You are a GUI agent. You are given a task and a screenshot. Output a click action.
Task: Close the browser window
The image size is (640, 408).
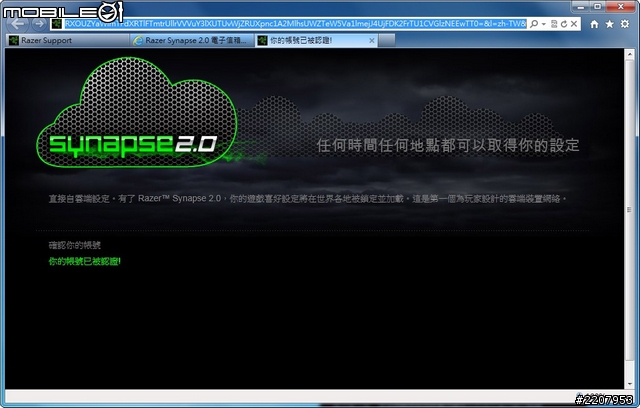tap(620, 7)
